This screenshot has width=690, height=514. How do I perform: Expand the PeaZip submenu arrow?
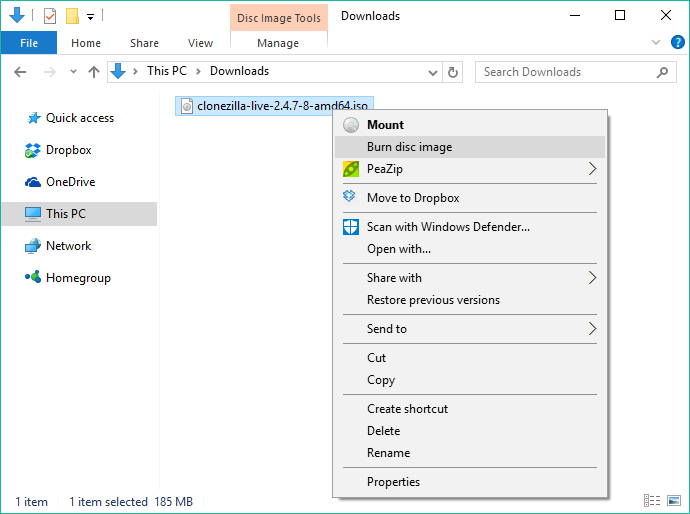(592, 169)
